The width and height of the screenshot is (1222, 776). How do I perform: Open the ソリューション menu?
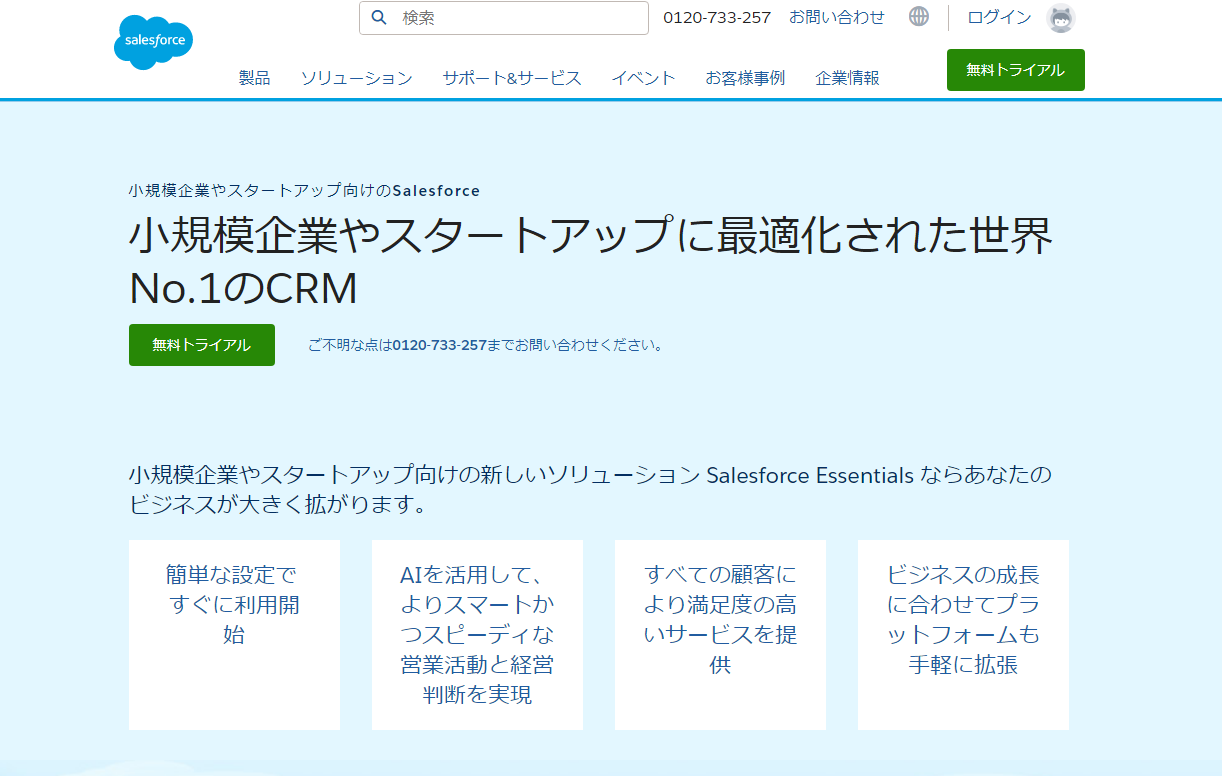(356, 78)
